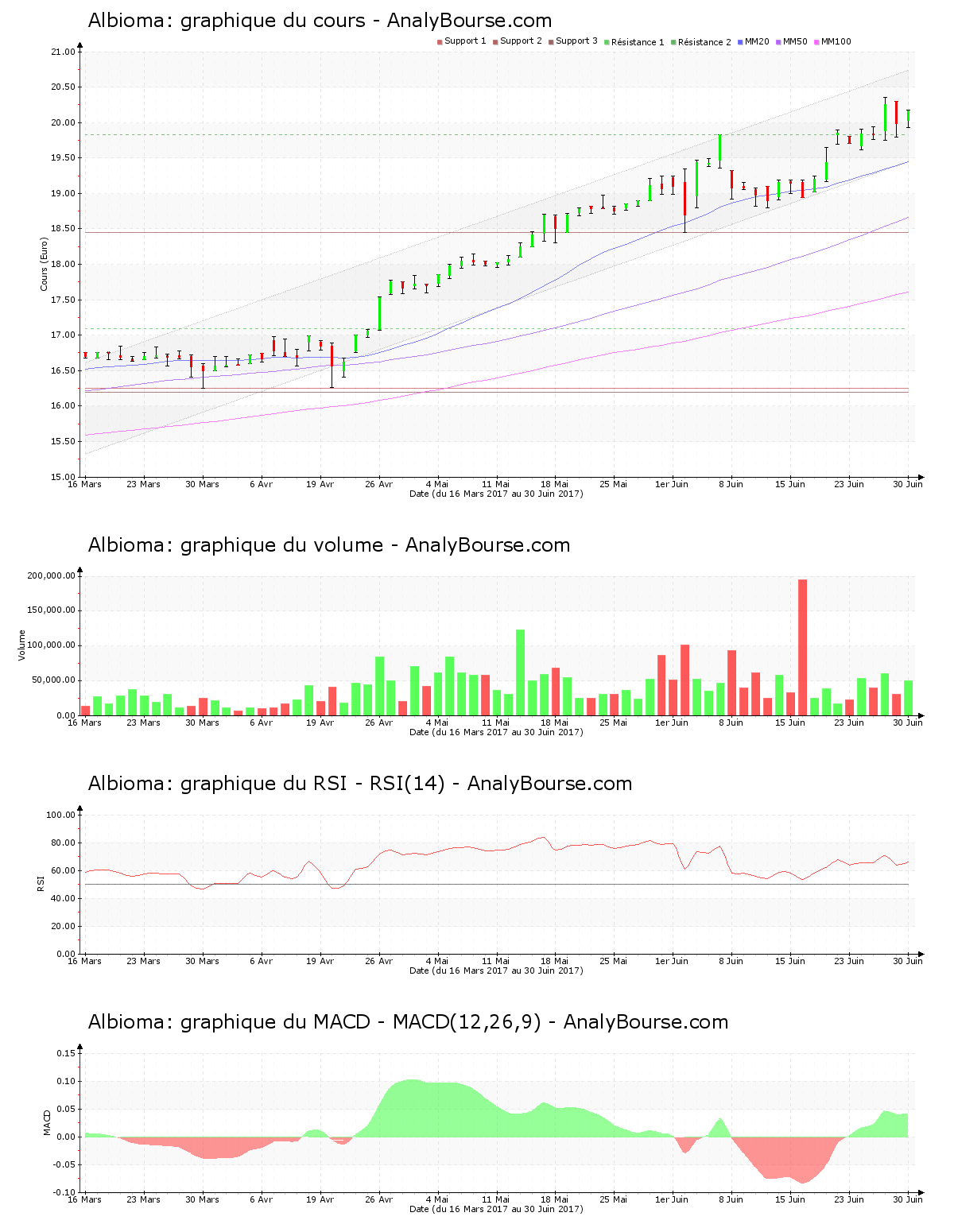Viewport: 954px width, 1232px height.
Task: Click the 'RSI' vertical axis title
Action: (x=41, y=883)
